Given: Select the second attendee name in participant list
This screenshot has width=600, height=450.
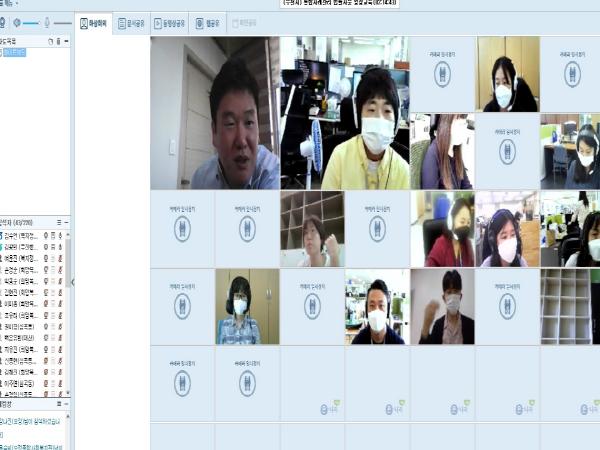Looking at the screenshot, I should (21, 247).
